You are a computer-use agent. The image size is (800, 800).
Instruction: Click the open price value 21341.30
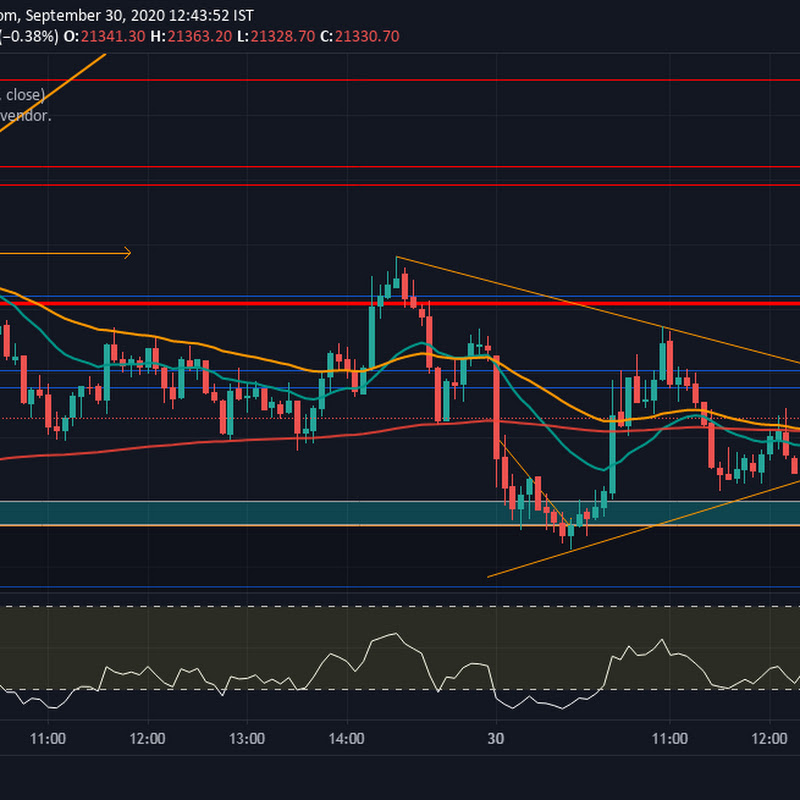[x=113, y=36]
